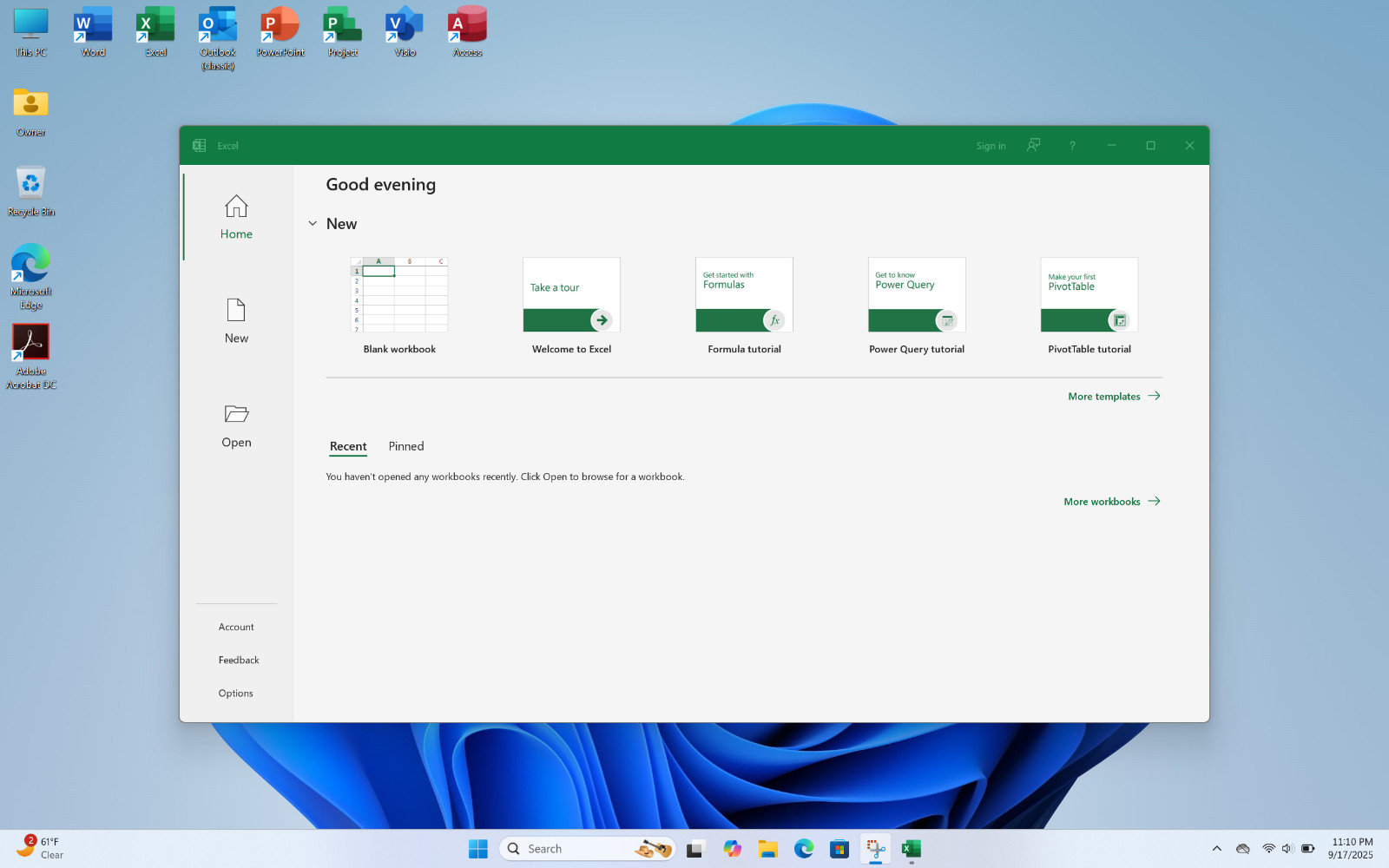Open the Open folder icon in sidebar
The height and width of the screenshot is (868, 1389).
(236, 414)
